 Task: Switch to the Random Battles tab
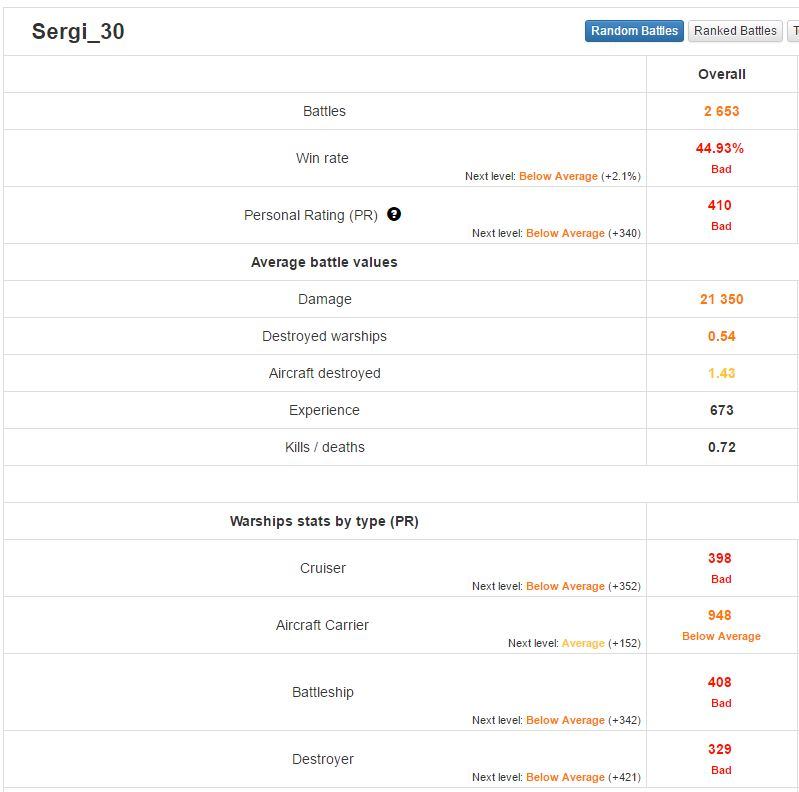pos(634,31)
